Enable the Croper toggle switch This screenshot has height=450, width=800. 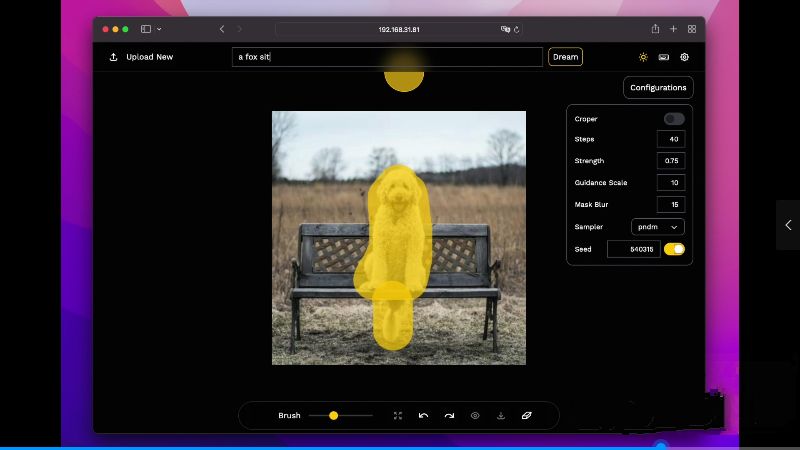(x=674, y=119)
